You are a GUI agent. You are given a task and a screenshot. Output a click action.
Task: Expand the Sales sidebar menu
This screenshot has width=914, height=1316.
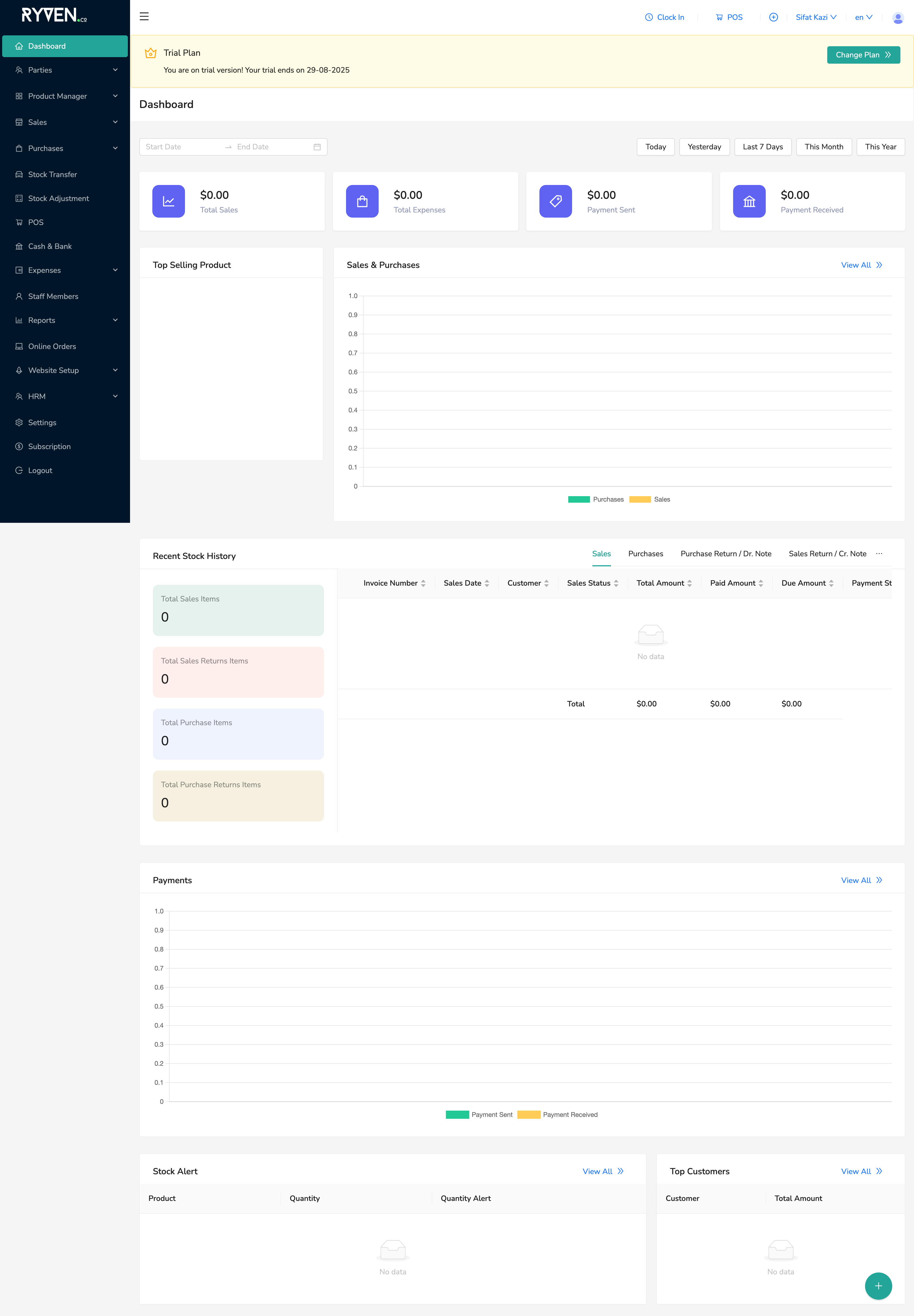coord(65,122)
